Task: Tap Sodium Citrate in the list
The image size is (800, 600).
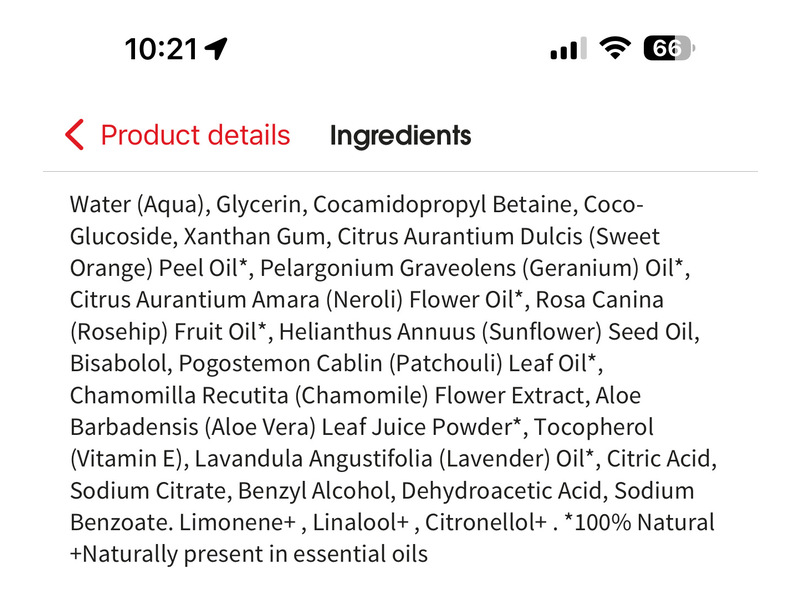Action: click(136, 491)
